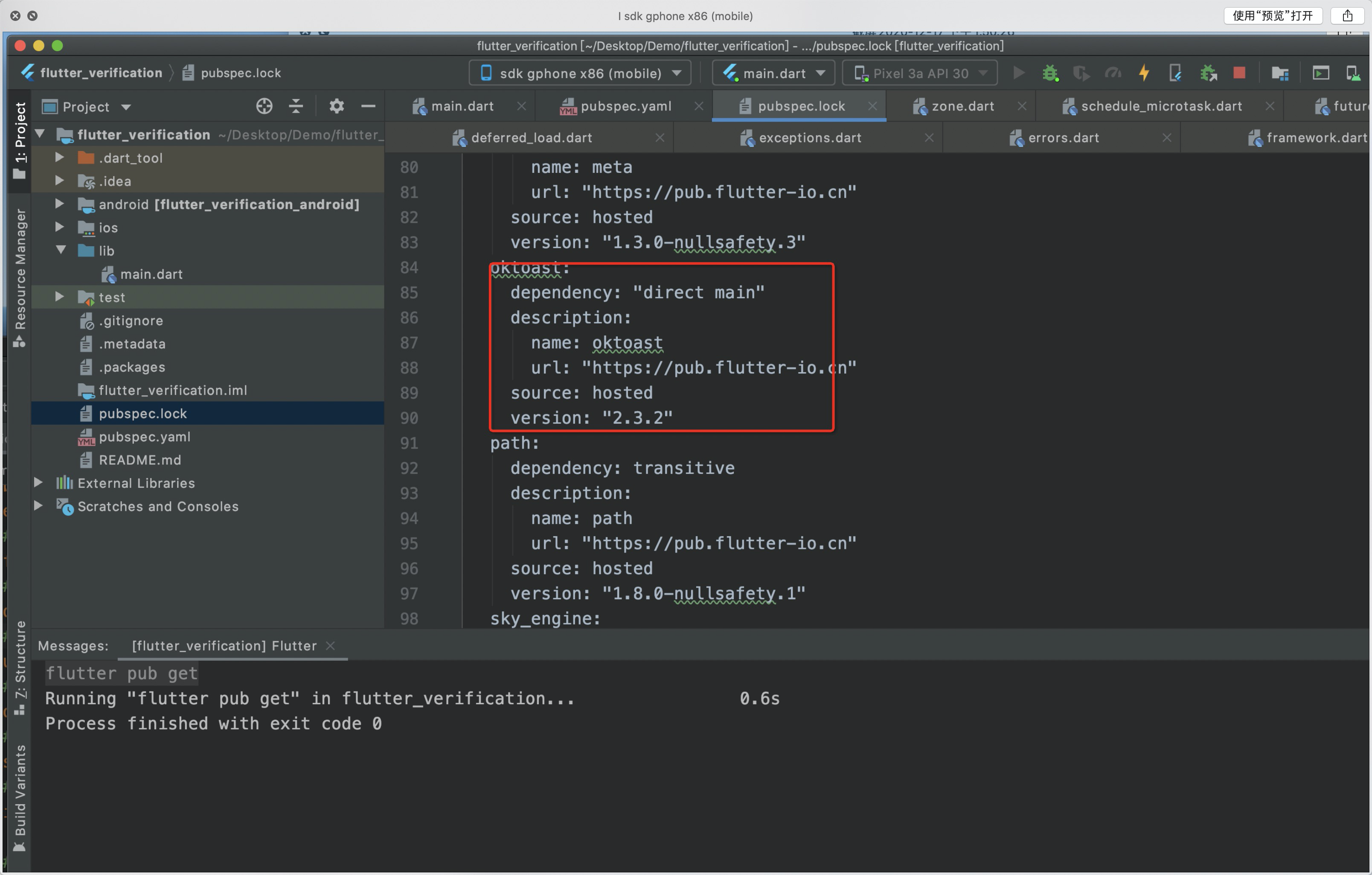Screen dimensions: 1372x875
Task: Close the Flutter messages tab
Action: [x=331, y=646]
